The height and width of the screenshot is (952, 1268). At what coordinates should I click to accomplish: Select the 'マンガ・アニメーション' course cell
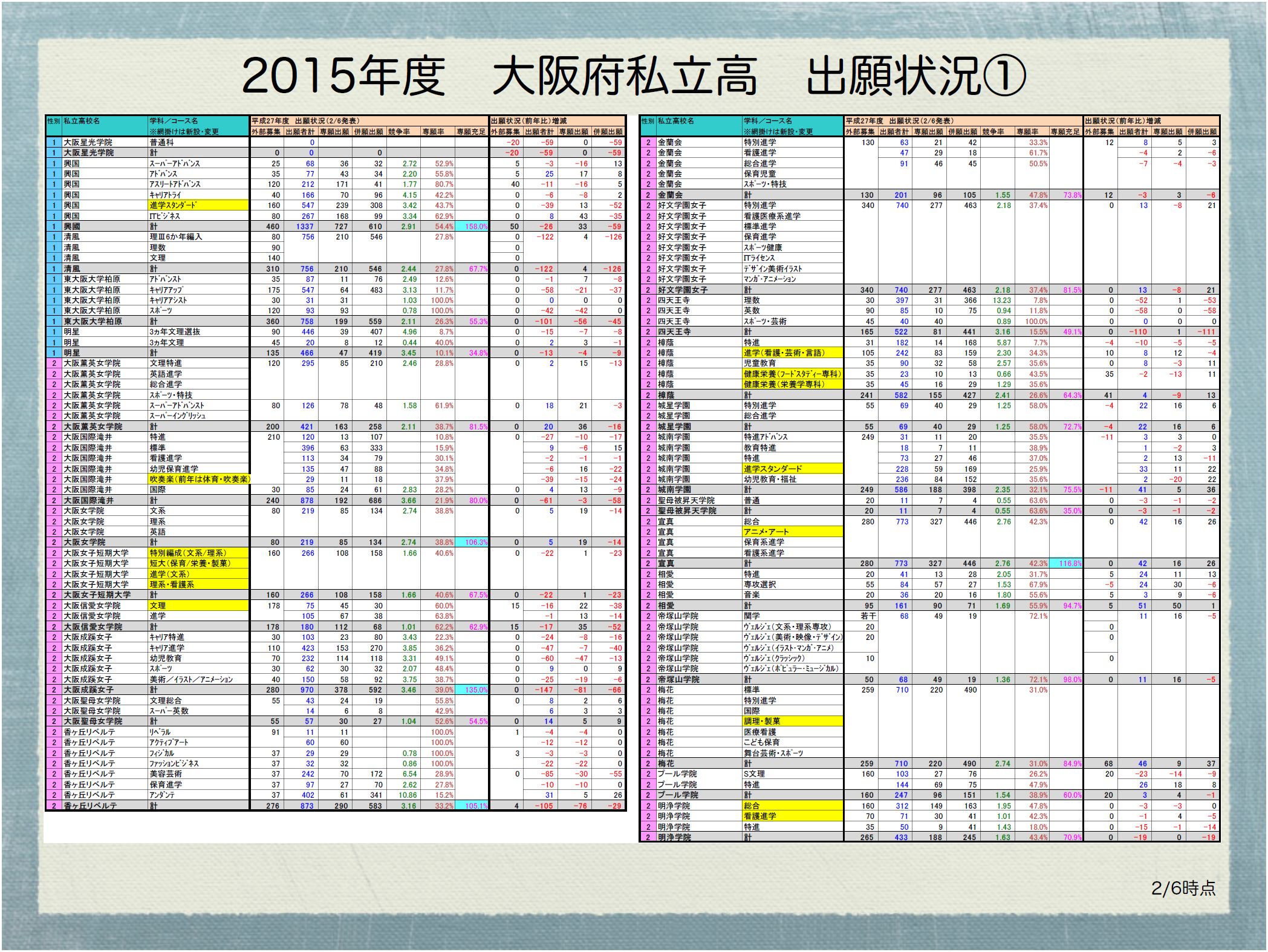(793, 279)
